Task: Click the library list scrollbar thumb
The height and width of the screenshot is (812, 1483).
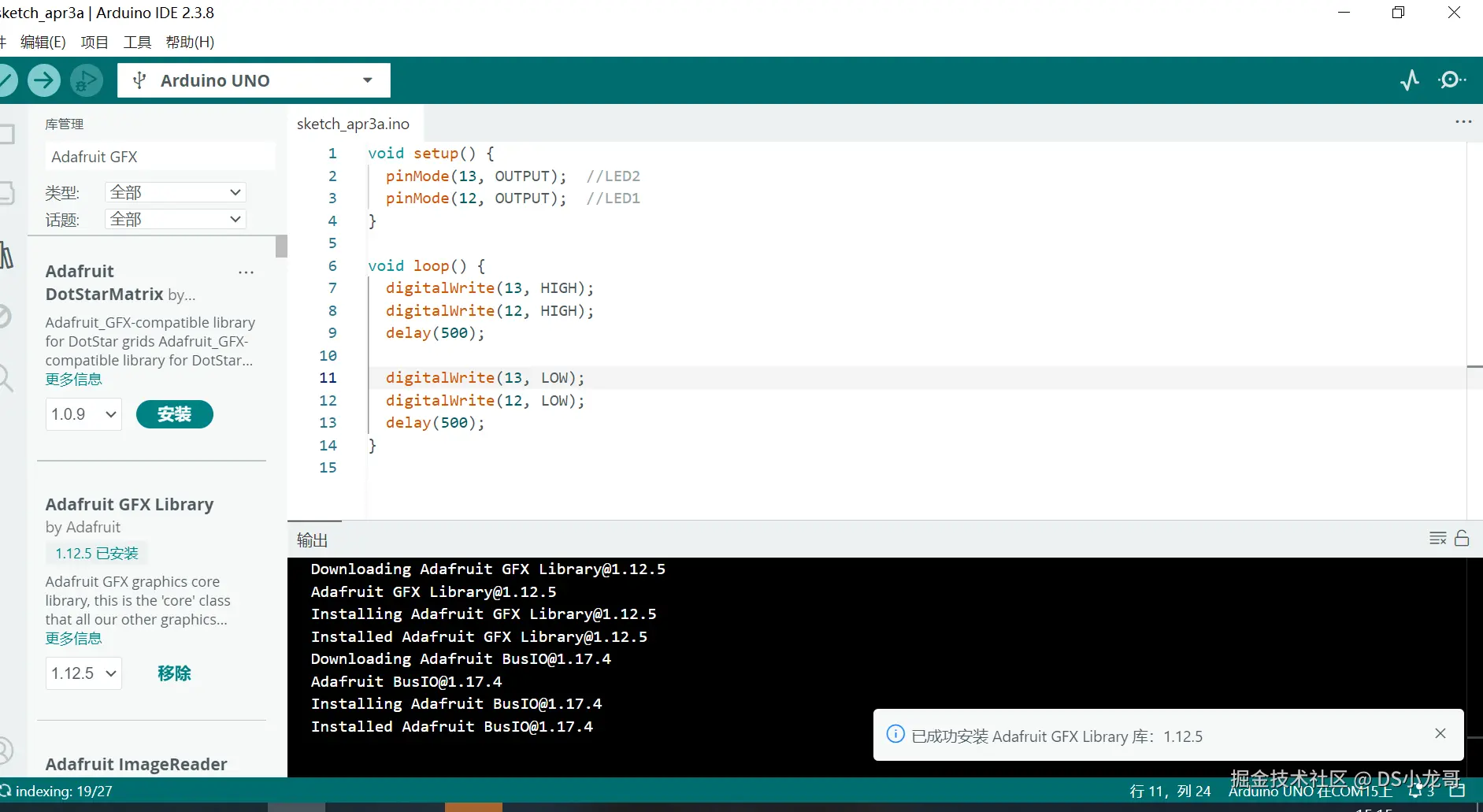Action: click(281, 247)
